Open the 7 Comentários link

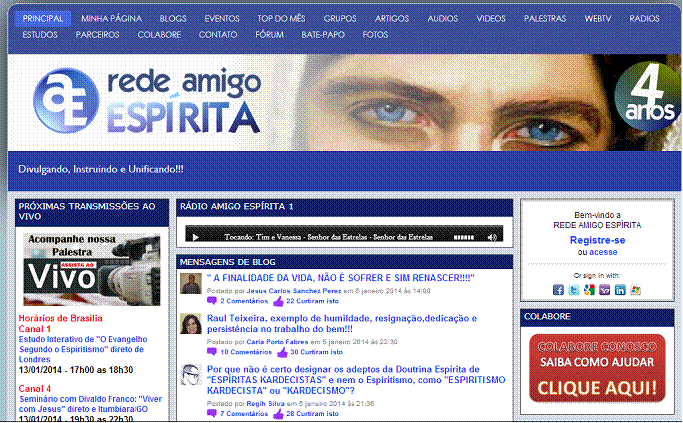(244, 413)
